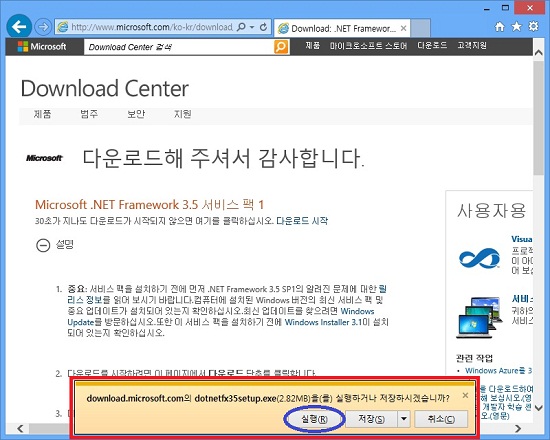The height and width of the screenshot is (440, 550).
Task: Close the Download: .NET Framework tab
Action: (404, 28)
